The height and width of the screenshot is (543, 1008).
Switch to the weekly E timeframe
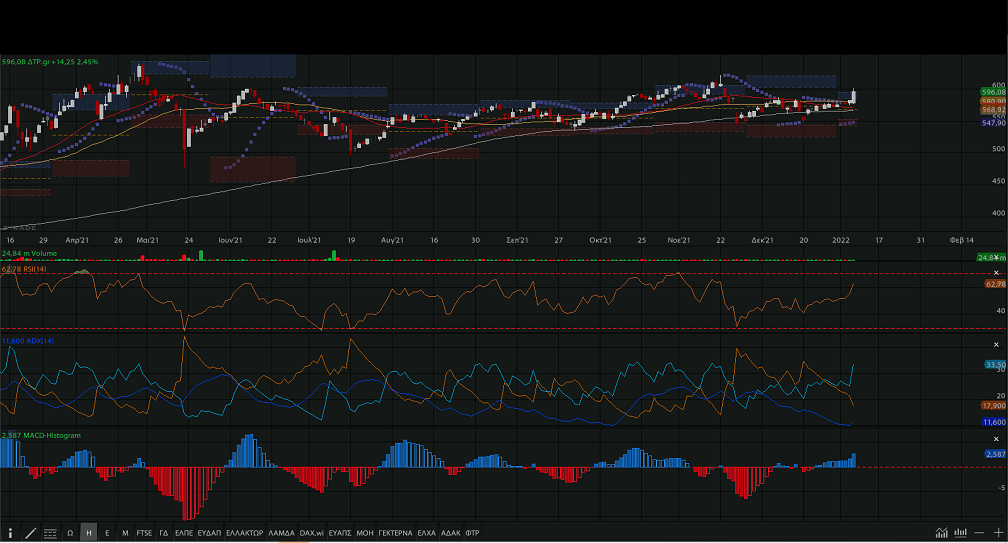point(107,533)
